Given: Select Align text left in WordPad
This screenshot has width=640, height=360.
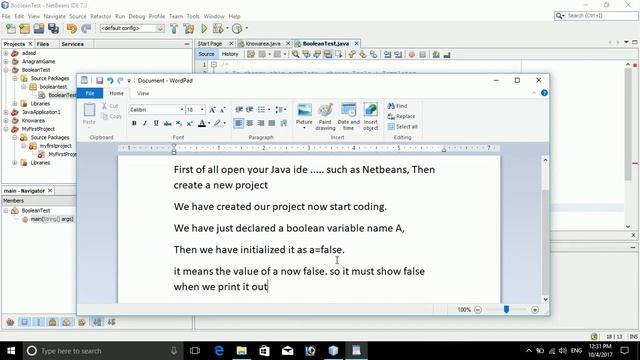Looking at the screenshot, I should click(238, 123).
